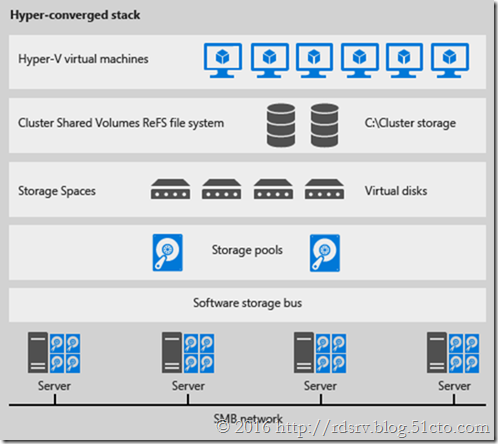Click the C:\Cluster storage label
Image resolution: width=498 pixels, height=444 pixels.
tap(410, 123)
